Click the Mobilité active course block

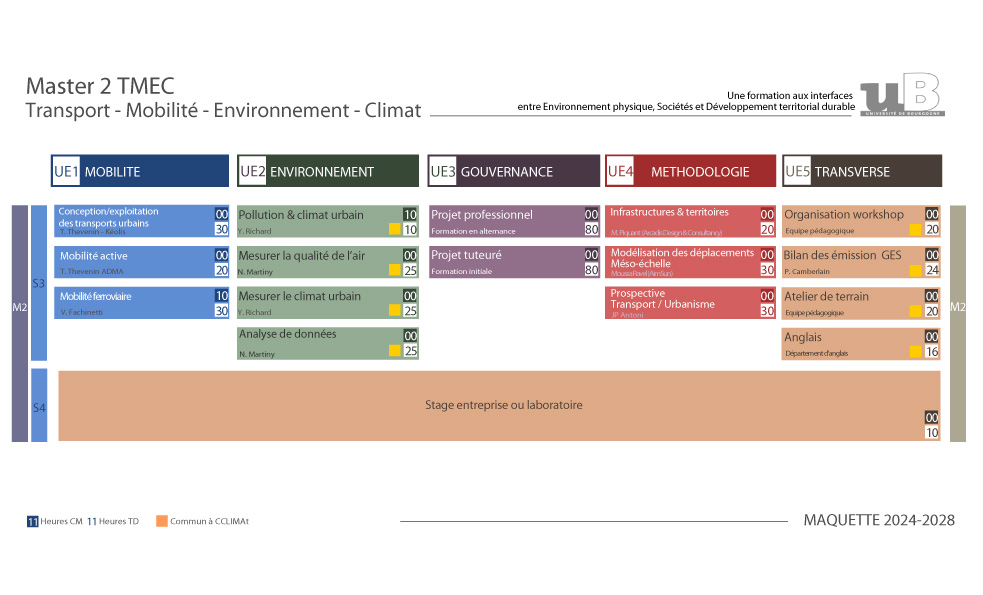130,262
